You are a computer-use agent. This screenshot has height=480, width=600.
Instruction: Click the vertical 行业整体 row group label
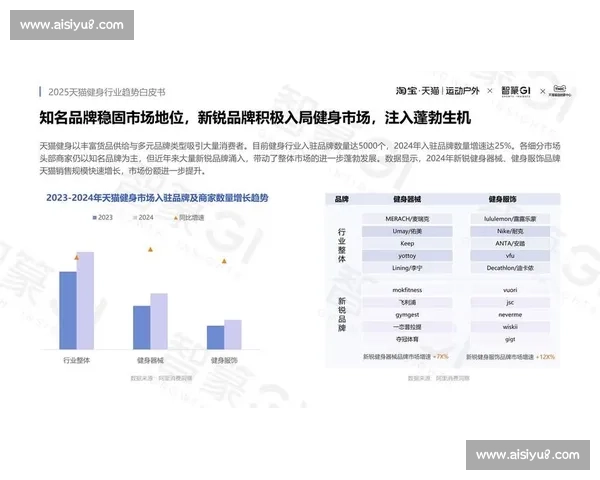click(x=342, y=245)
